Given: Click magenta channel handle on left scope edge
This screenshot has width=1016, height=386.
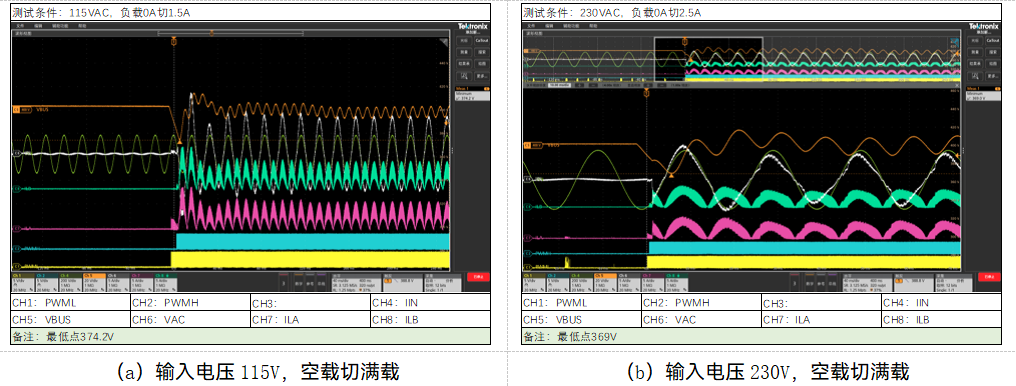Looking at the screenshot, I should pos(17,229).
